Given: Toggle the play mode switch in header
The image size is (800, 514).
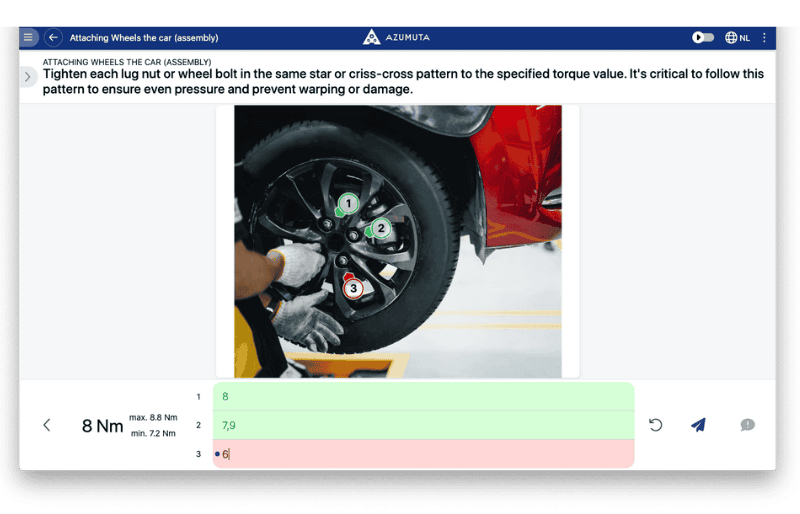Looking at the screenshot, I should click(x=703, y=37).
